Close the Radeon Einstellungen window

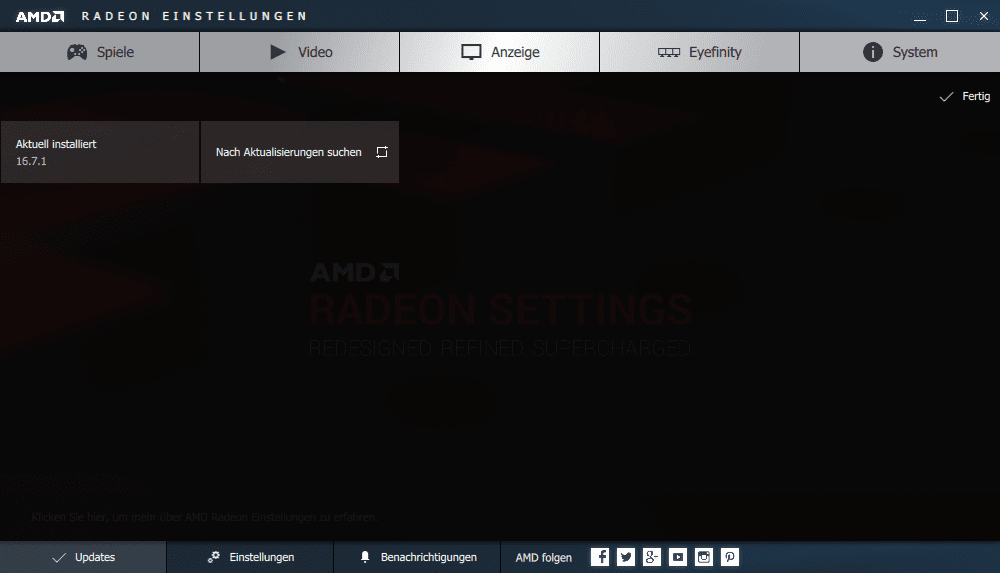[983, 17]
